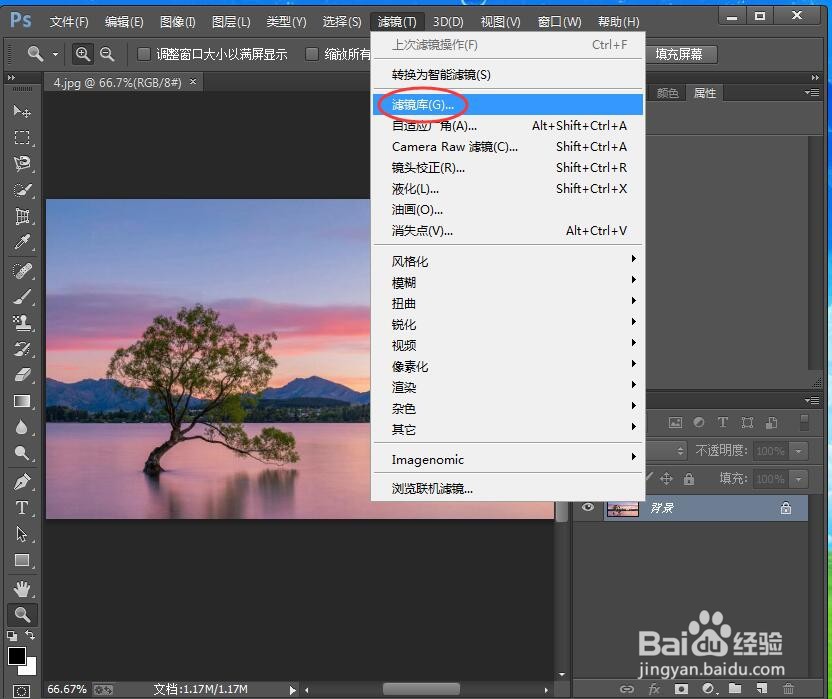Toggle Quick Mask mode icon
832x699 pixels.
[x=21, y=691]
